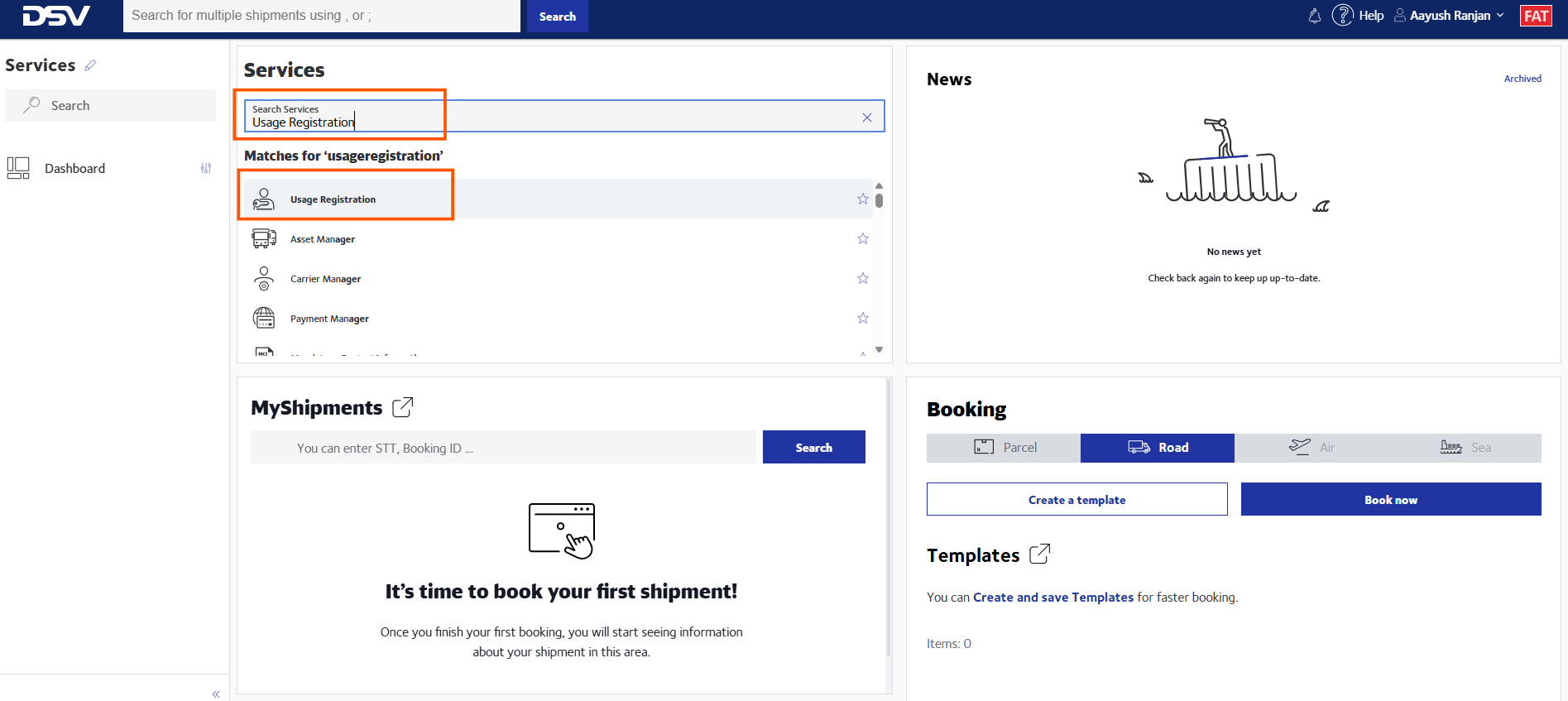Click the sidebar Search box
The width and height of the screenshot is (1568, 701).
pos(111,105)
